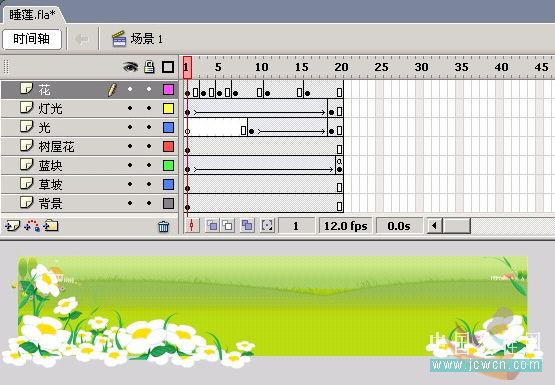The image size is (555, 385).
Task: Select the 蓝块 layer
Action: [x=89, y=165]
